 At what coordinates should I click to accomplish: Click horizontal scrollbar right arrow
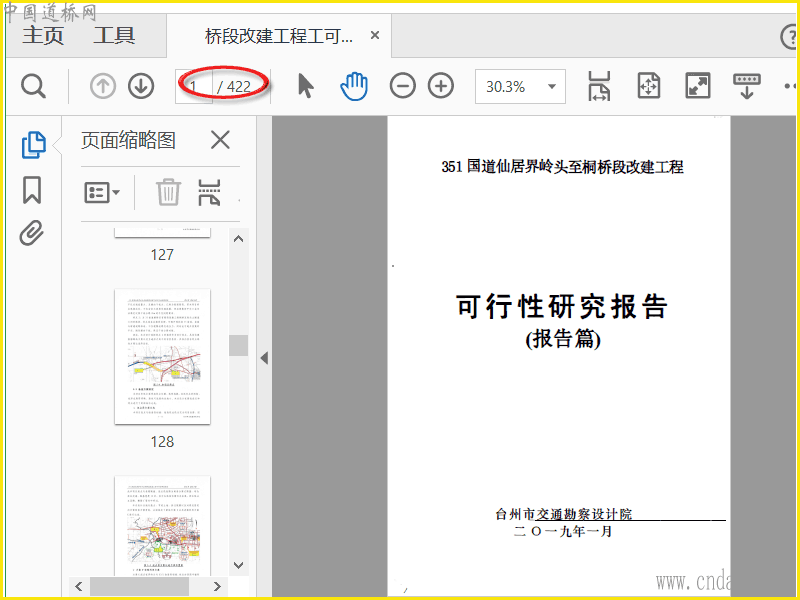(x=217, y=586)
